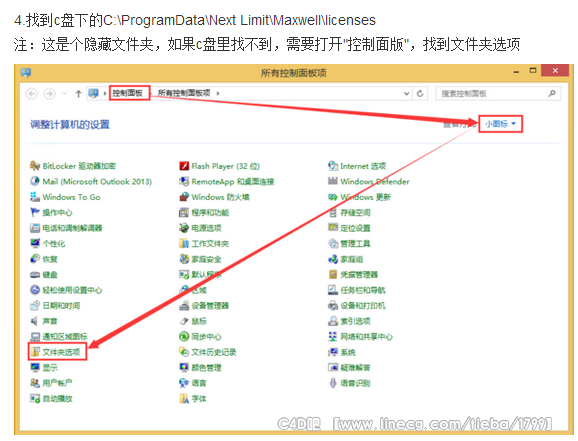Click the magnifier search icon
The image size is (578, 441).
[x=552, y=93]
